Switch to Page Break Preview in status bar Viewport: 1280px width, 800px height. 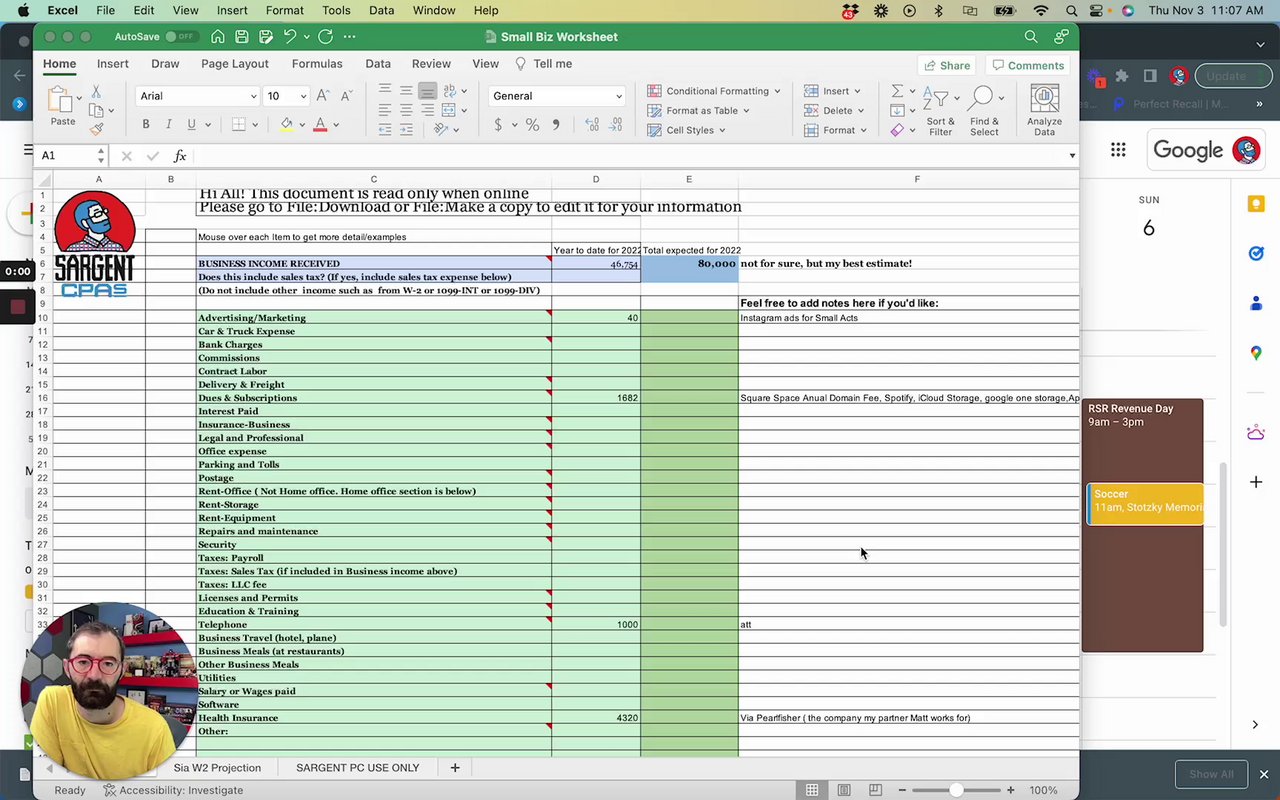pyautogui.click(x=875, y=790)
